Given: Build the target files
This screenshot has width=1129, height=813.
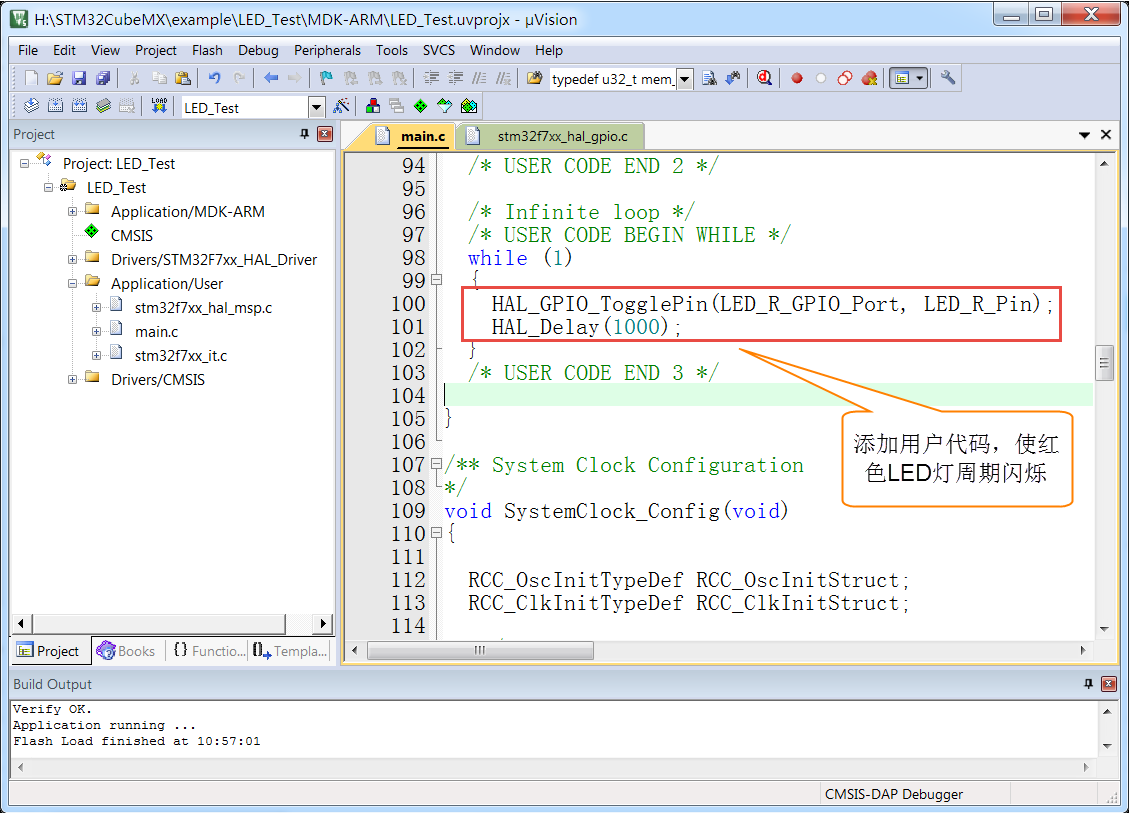Looking at the screenshot, I should click(55, 106).
